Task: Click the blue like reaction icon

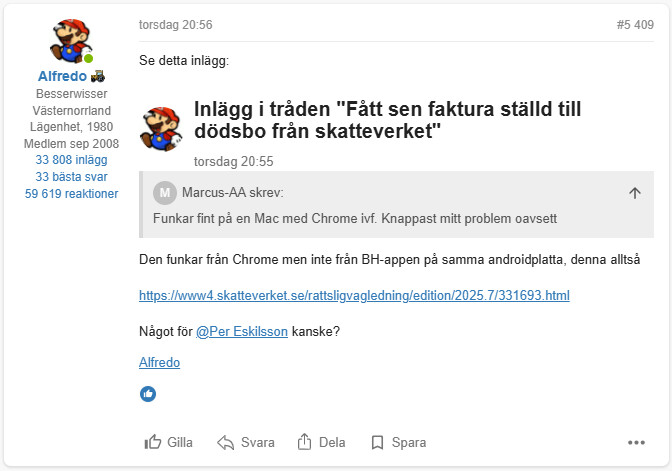Action: click(x=148, y=394)
